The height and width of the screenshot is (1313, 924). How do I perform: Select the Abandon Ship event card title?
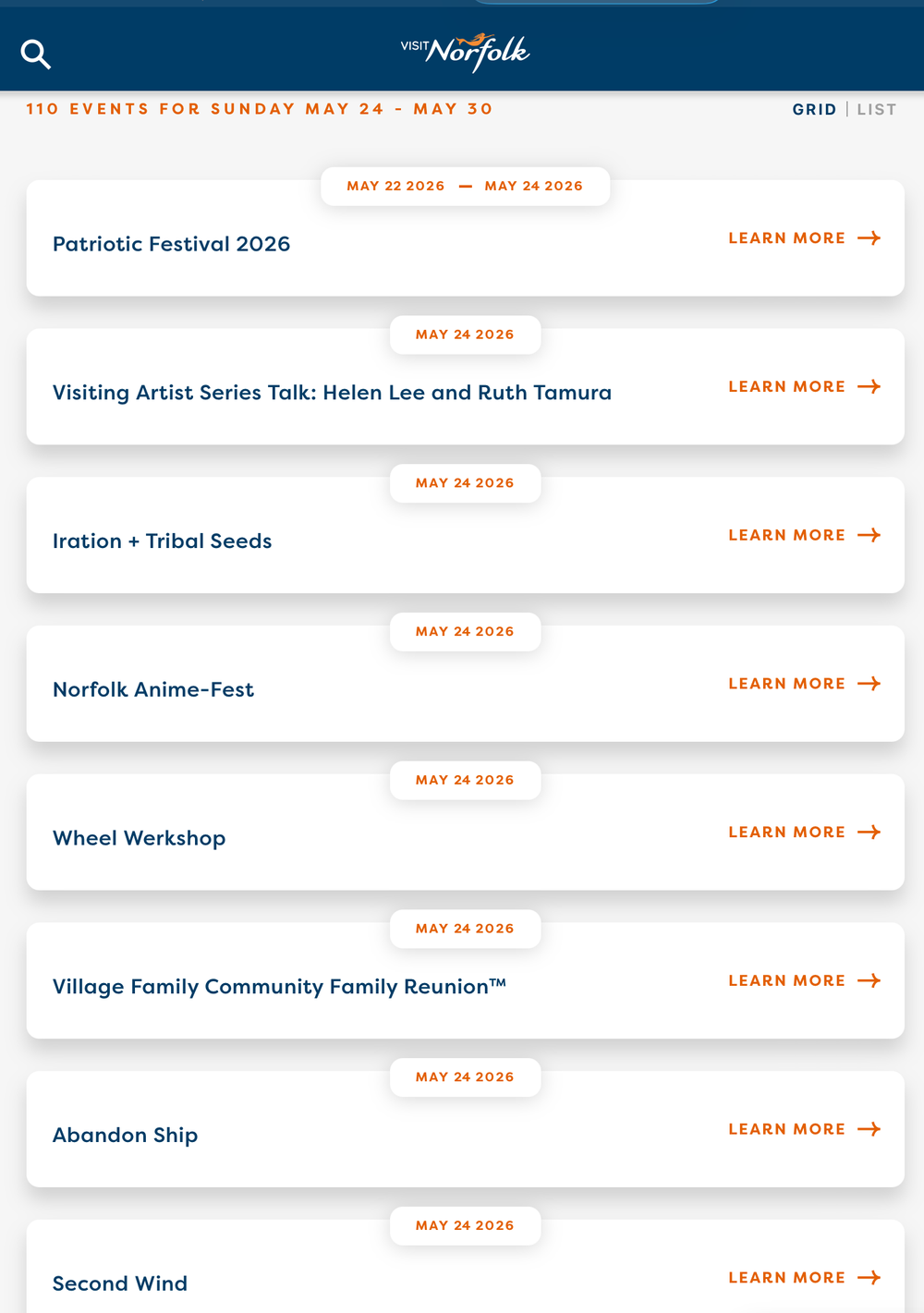pyautogui.click(x=126, y=1135)
